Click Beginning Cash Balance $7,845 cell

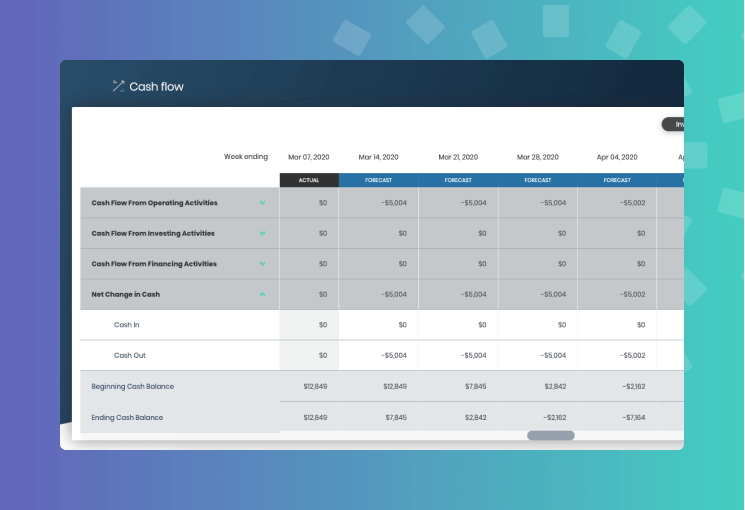(x=476, y=386)
